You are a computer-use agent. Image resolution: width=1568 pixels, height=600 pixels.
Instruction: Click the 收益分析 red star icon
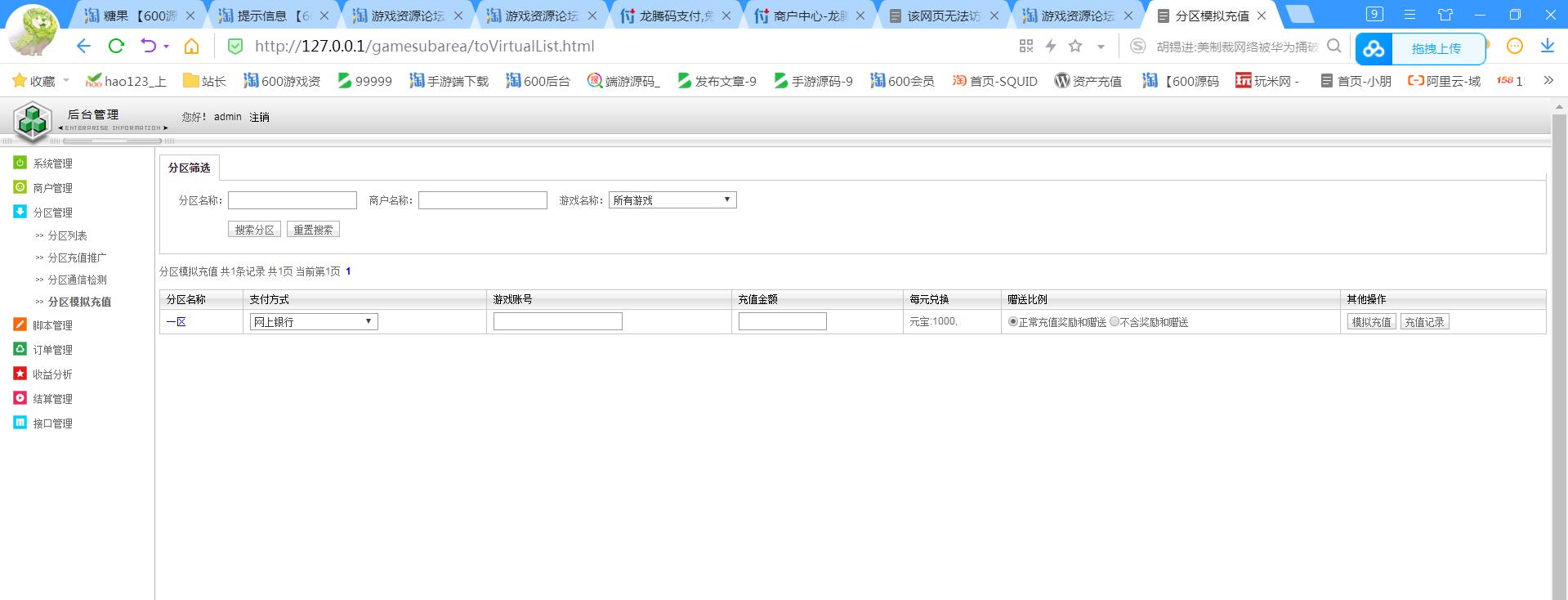(20, 374)
